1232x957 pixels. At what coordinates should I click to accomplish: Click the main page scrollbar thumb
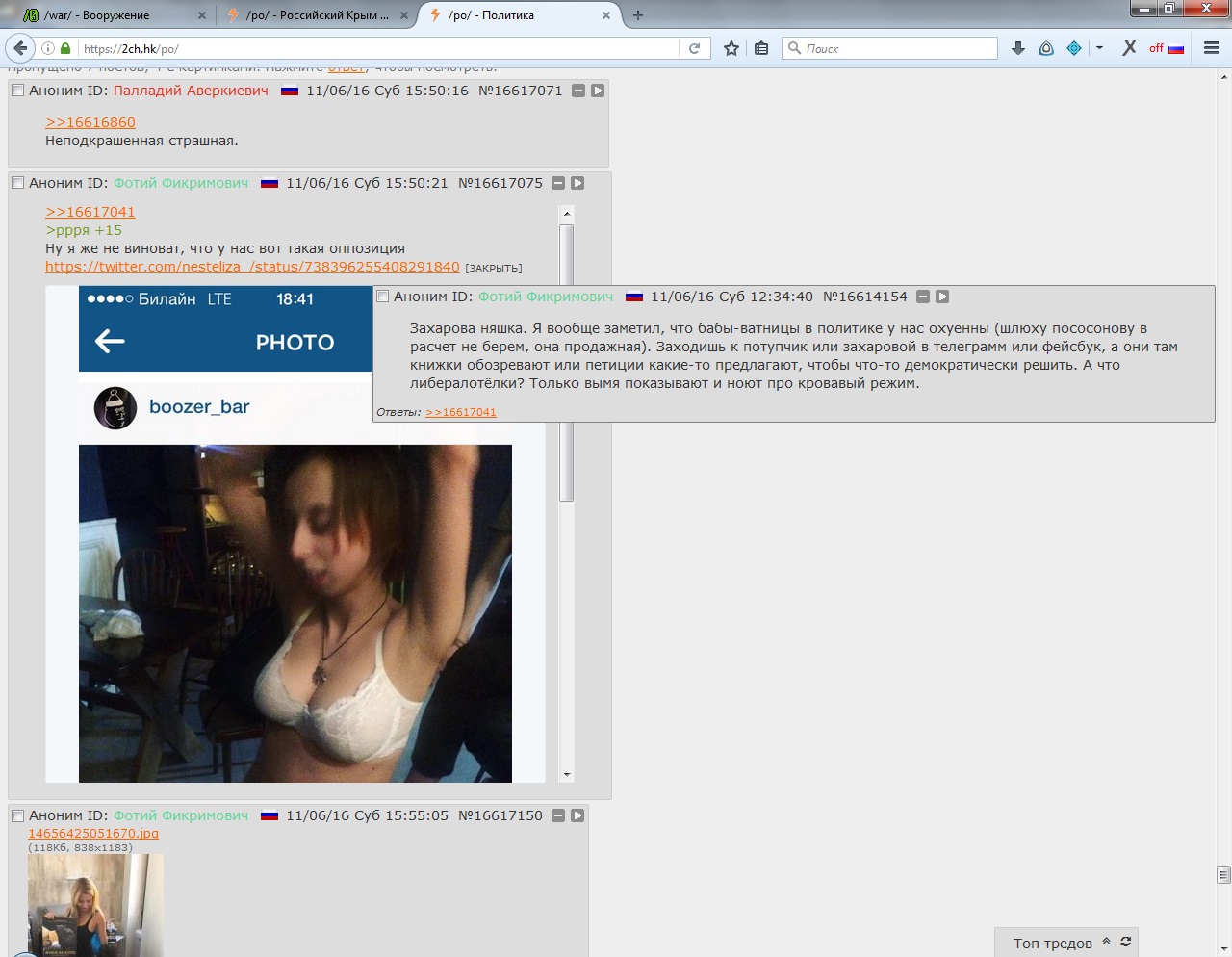tap(1224, 875)
